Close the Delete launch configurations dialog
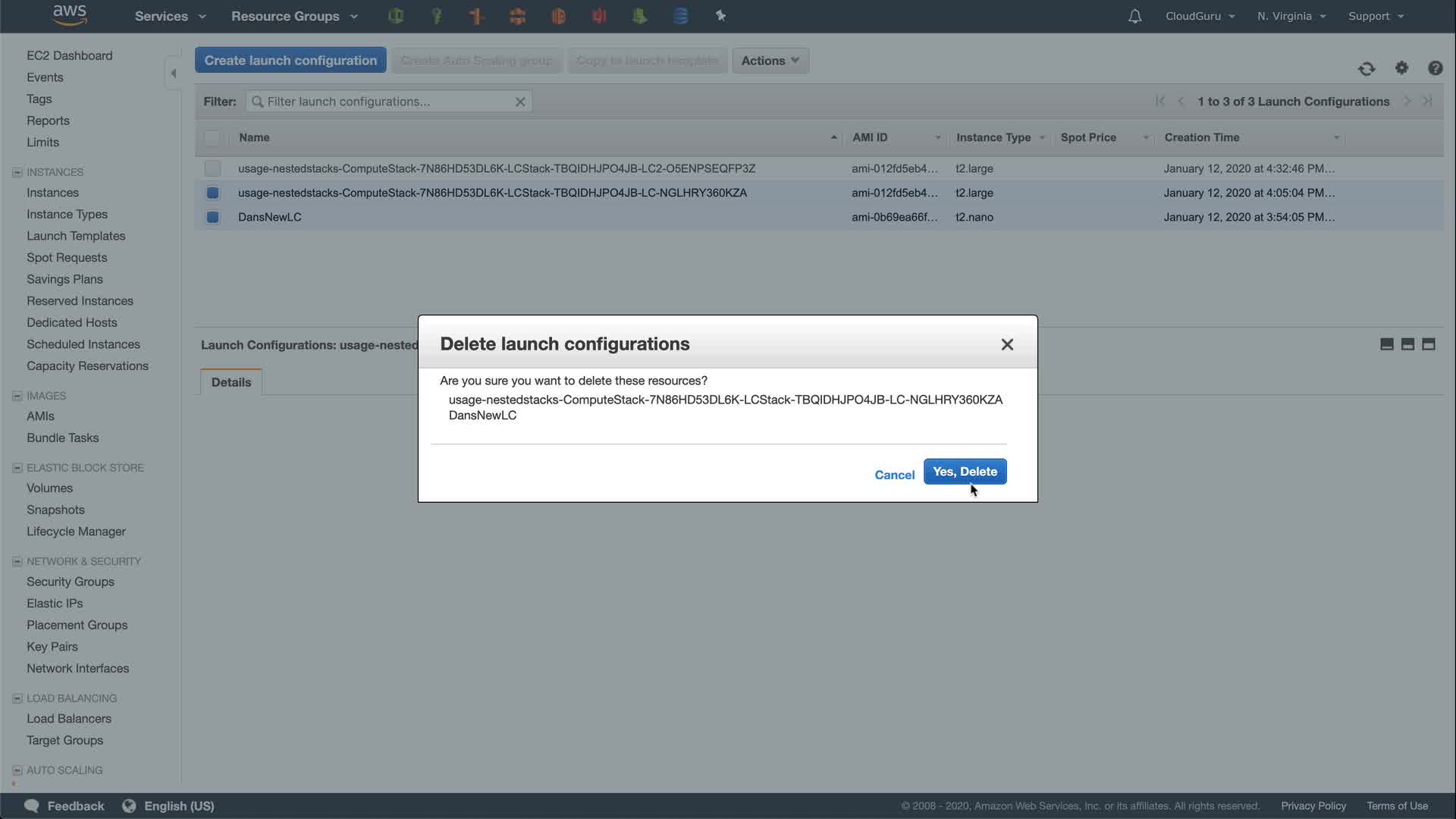The image size is (1456, 819). coord(1007,344)
